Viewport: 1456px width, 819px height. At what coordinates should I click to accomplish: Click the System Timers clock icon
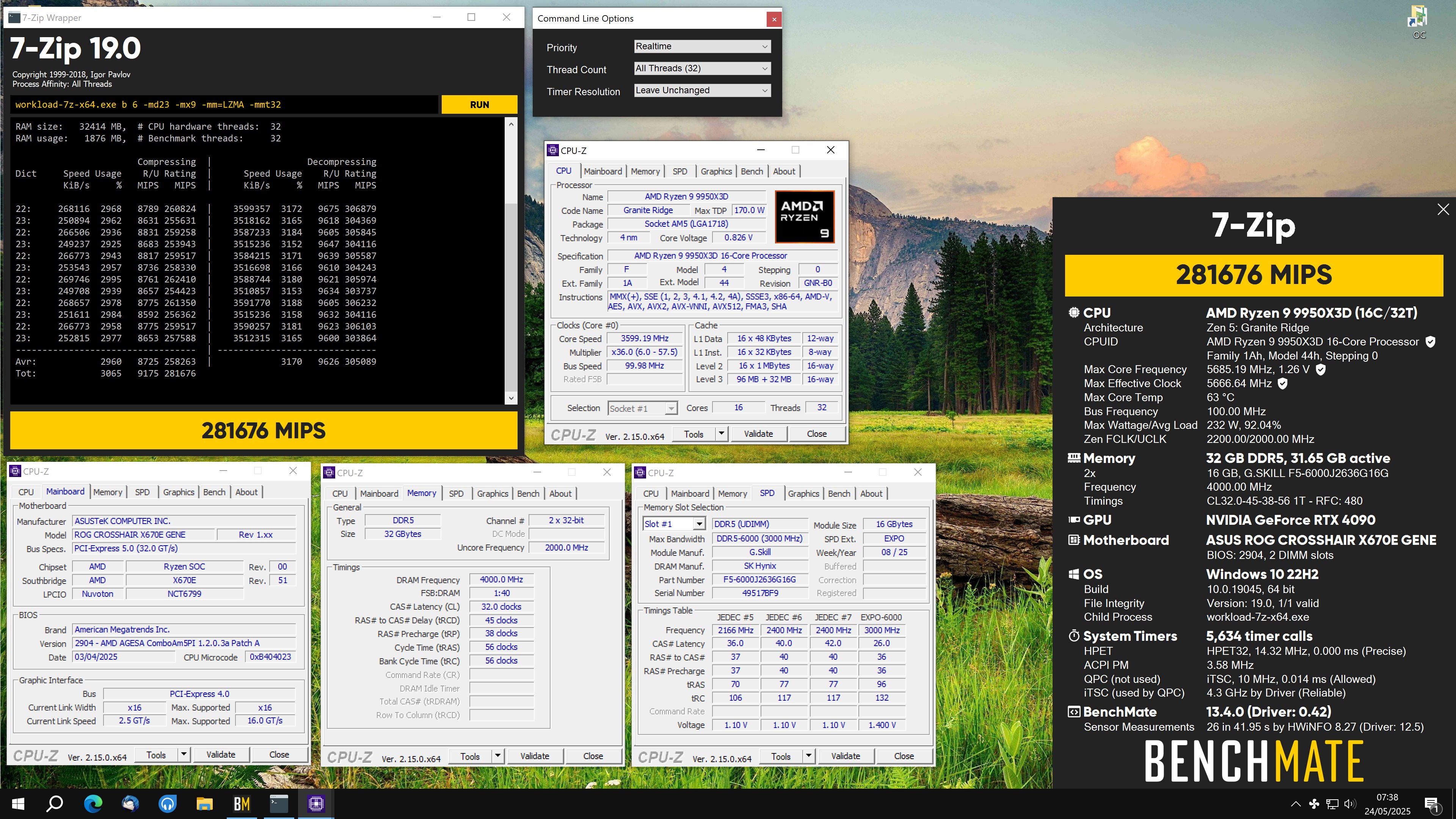click(1073, 636)
